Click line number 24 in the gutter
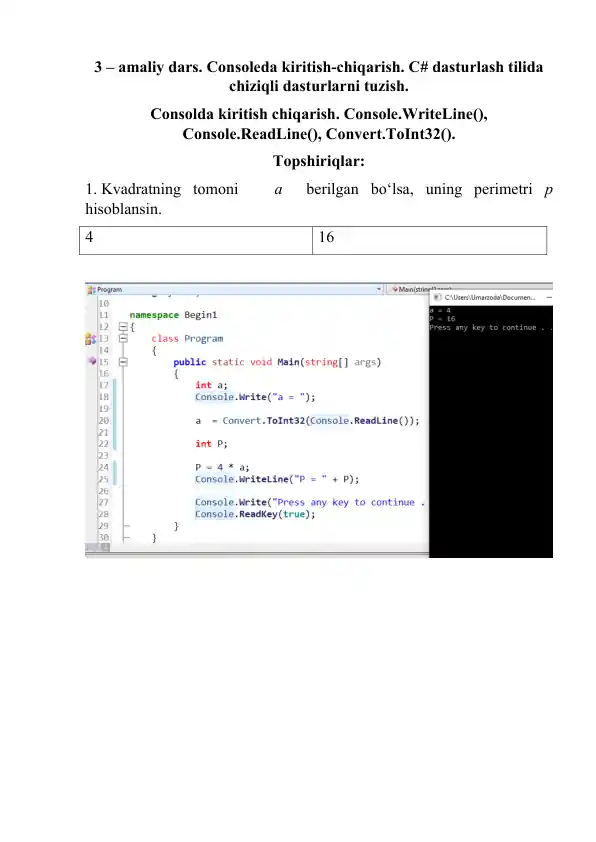596x842 pixels. tap(104, 467)
